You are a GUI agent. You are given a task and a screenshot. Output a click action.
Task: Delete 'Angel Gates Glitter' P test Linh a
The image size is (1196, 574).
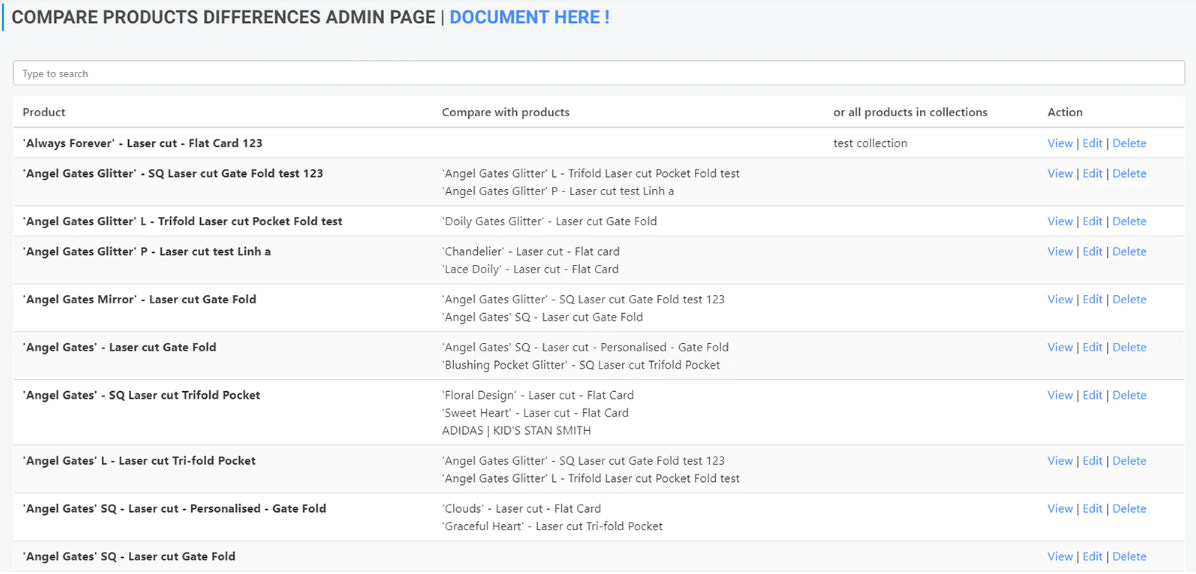click(x=1129, y=251)
